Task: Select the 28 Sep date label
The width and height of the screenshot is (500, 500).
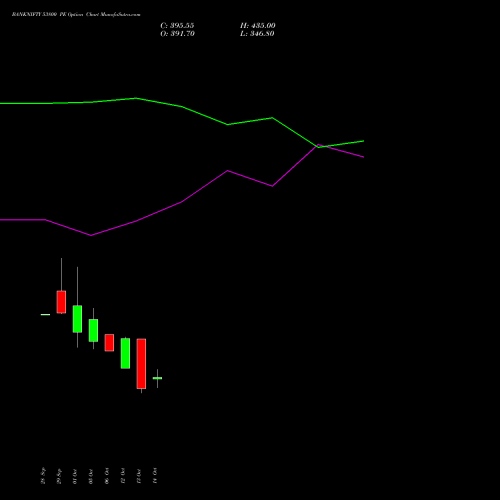Action: pyautogui.click(x=43, y=476)
